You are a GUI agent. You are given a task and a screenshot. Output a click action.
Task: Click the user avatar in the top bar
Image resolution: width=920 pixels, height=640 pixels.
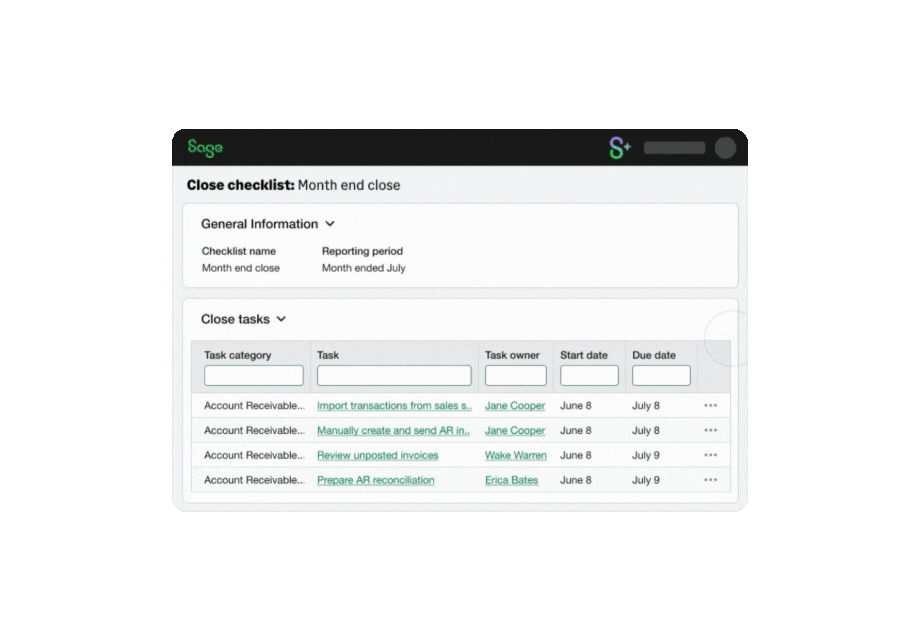[x=725, y=147]
